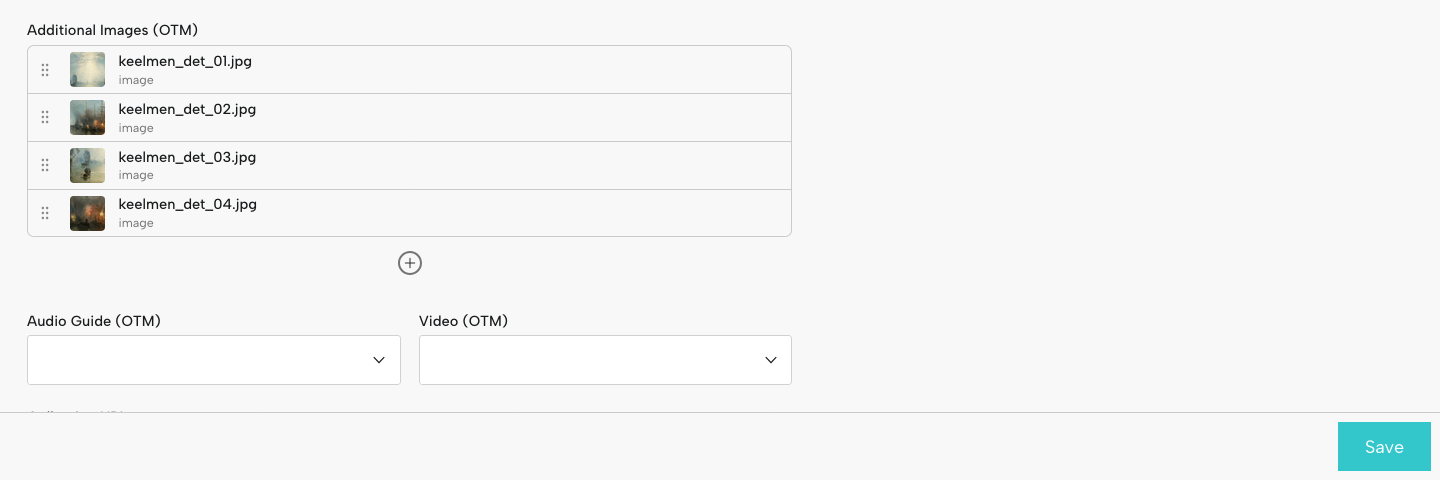Open thumbnail of keelmen_det_01.jpg

tap(87, 70)
